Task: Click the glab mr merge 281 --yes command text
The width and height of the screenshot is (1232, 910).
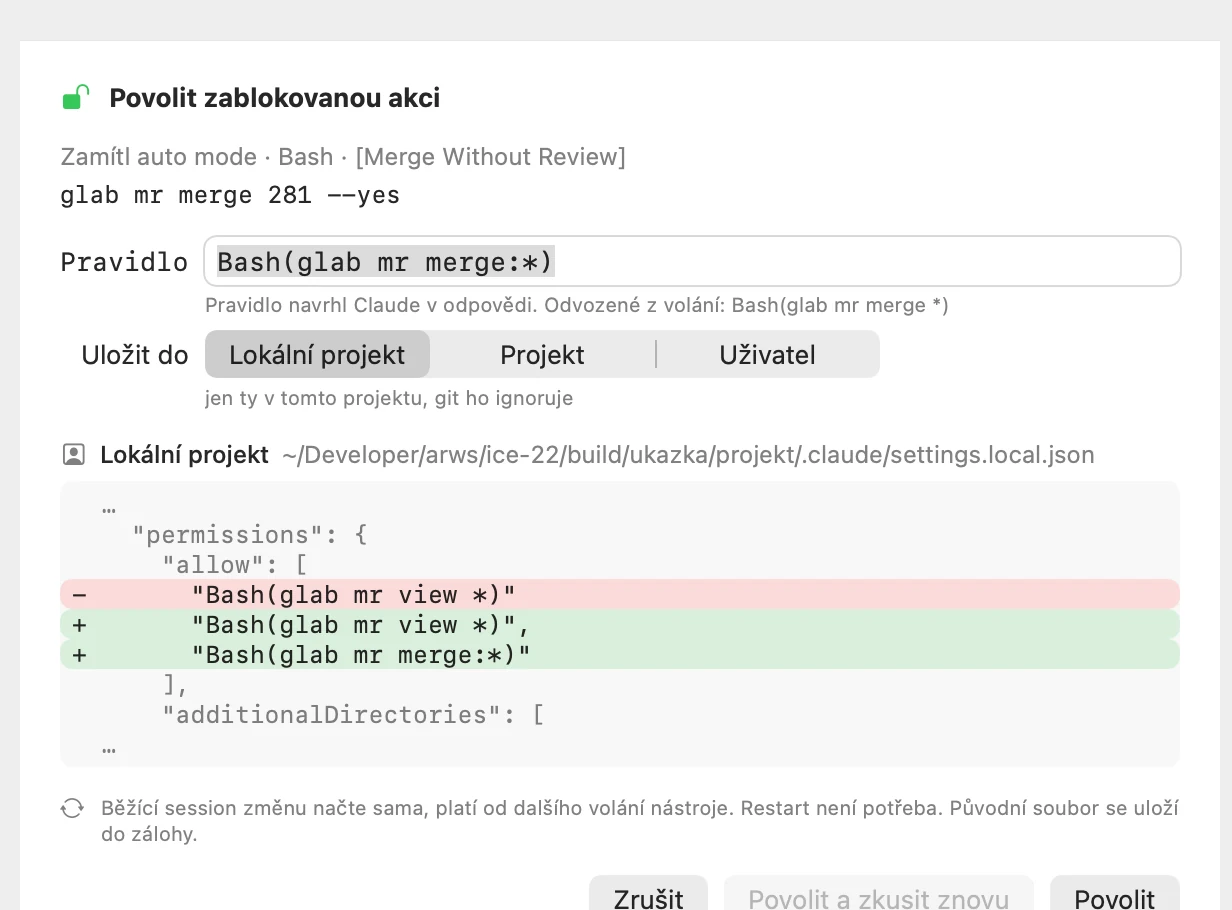Action: coord(230,195)
